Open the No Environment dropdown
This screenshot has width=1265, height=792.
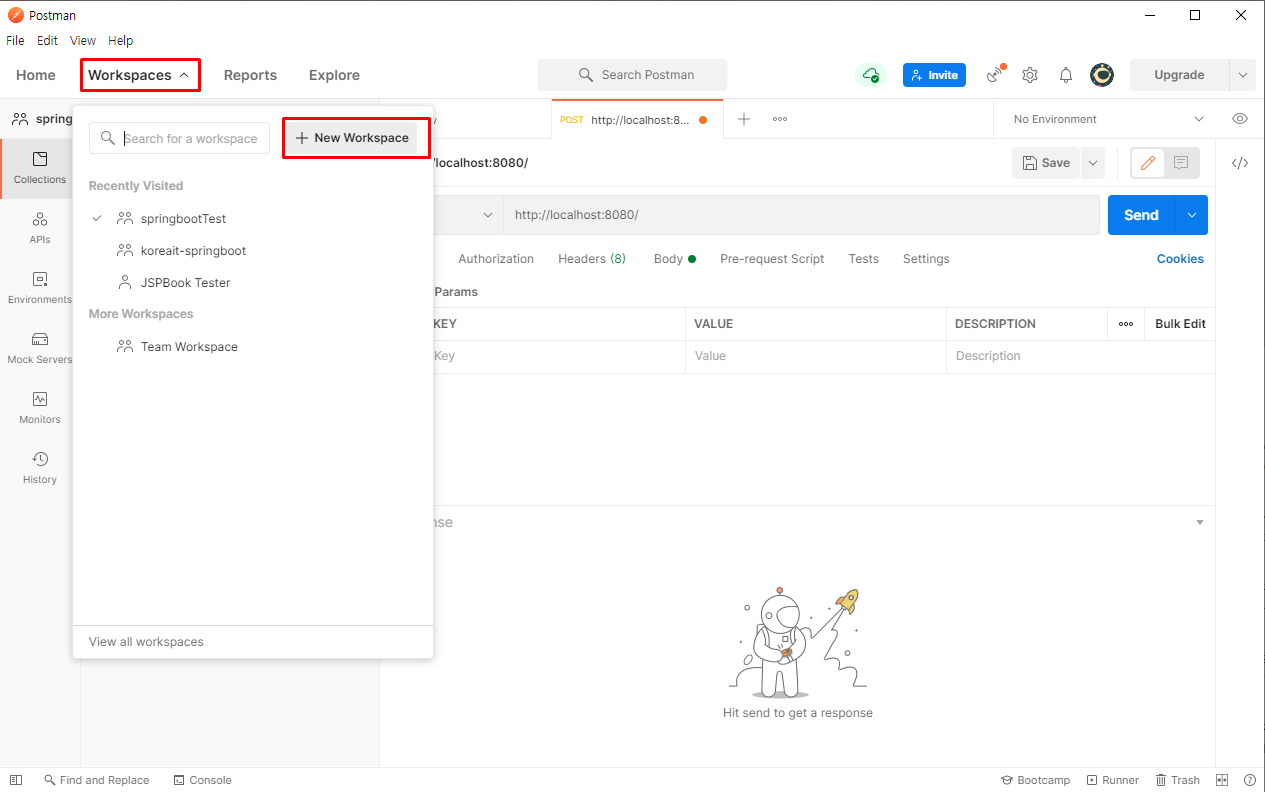pyautogui.click(x=1108, y=119)
